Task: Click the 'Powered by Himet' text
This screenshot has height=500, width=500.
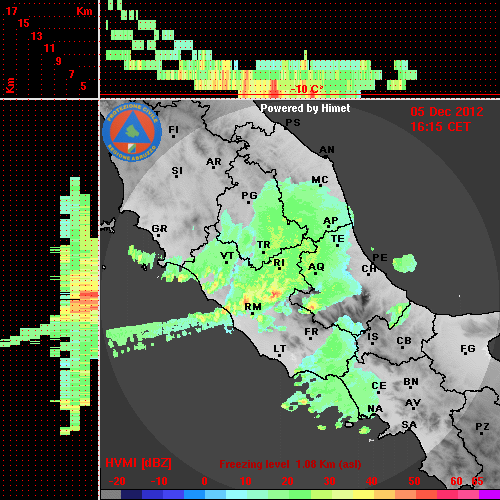Action: click(305, 108)
